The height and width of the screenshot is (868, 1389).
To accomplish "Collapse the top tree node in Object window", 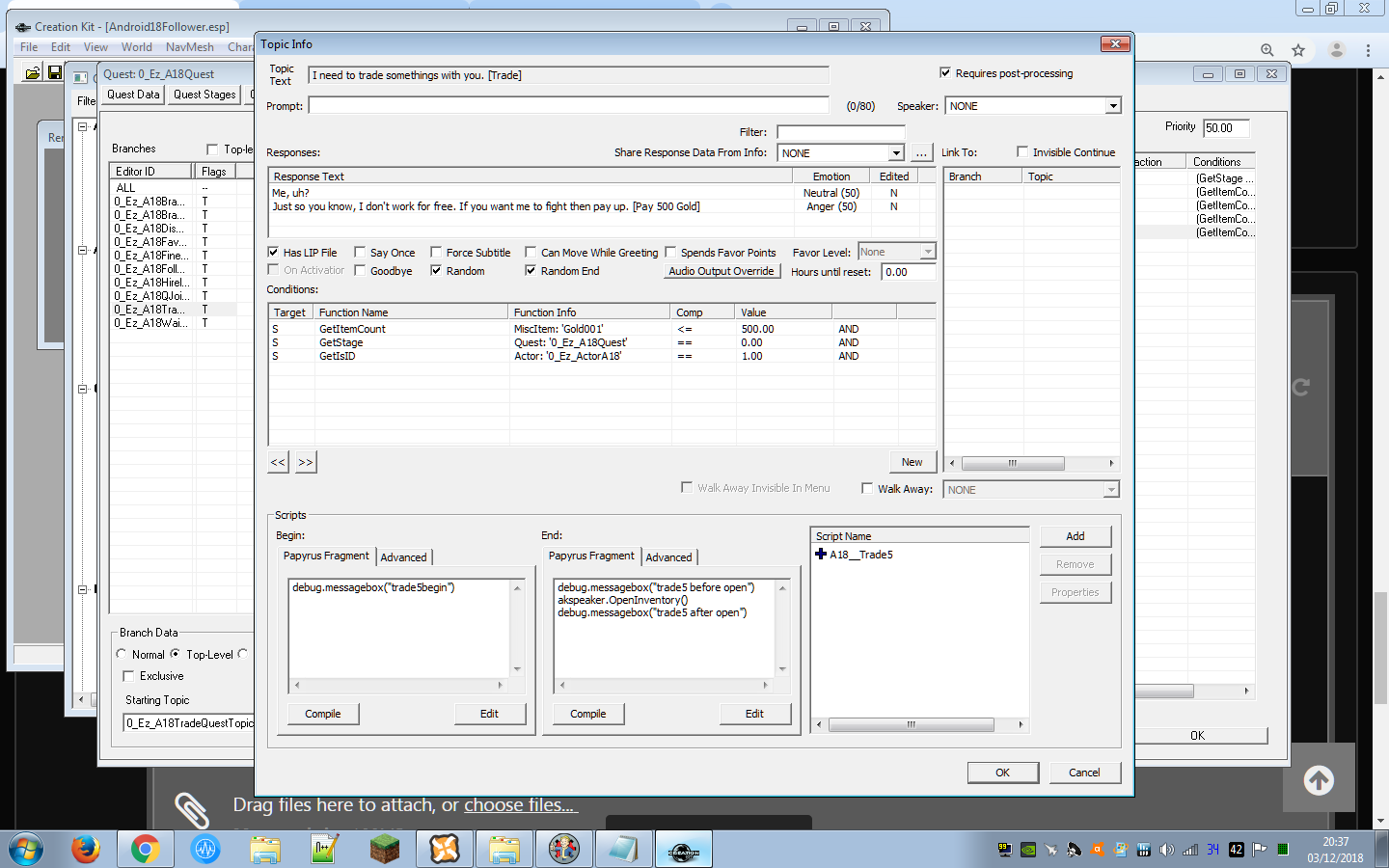I will 83,126.
